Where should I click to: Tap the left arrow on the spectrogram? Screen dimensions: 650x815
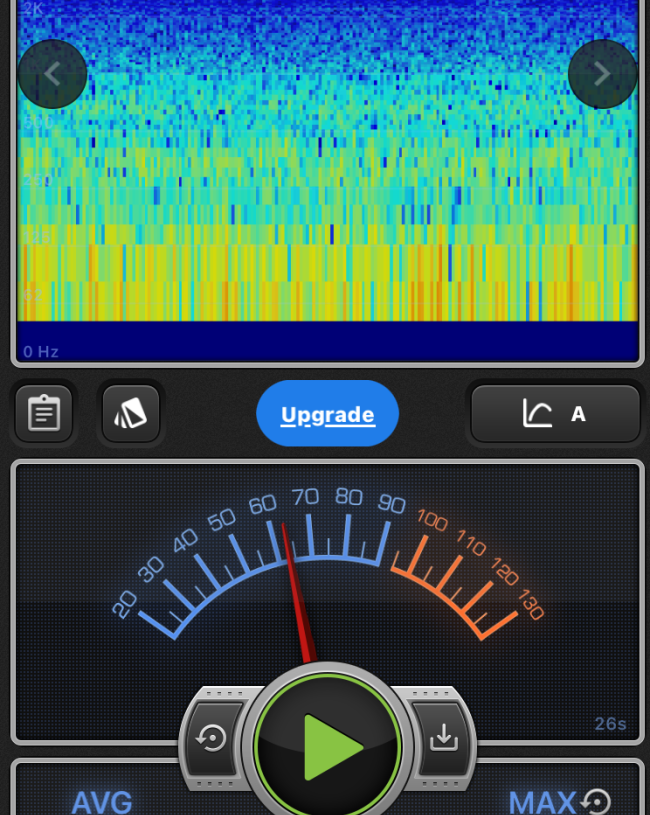click(53, 74)
